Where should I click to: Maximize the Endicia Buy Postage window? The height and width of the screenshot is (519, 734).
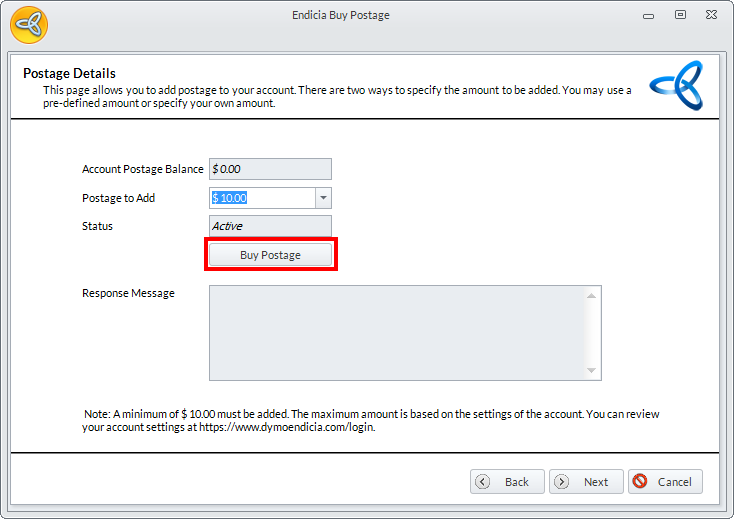(x=680, y=15)
